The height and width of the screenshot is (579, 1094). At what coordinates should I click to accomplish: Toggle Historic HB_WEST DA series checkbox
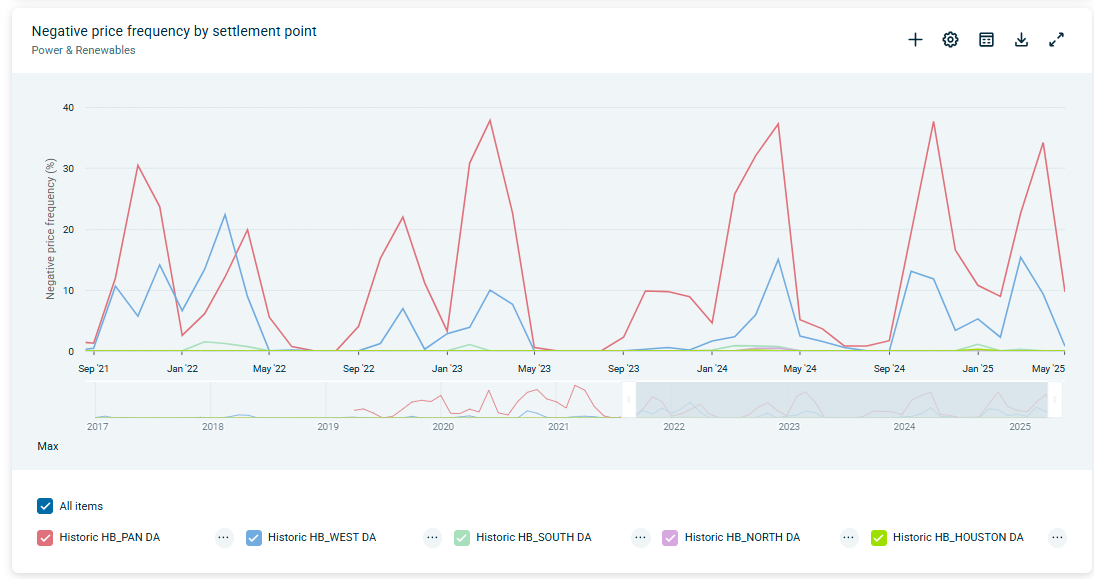[254, 537]
